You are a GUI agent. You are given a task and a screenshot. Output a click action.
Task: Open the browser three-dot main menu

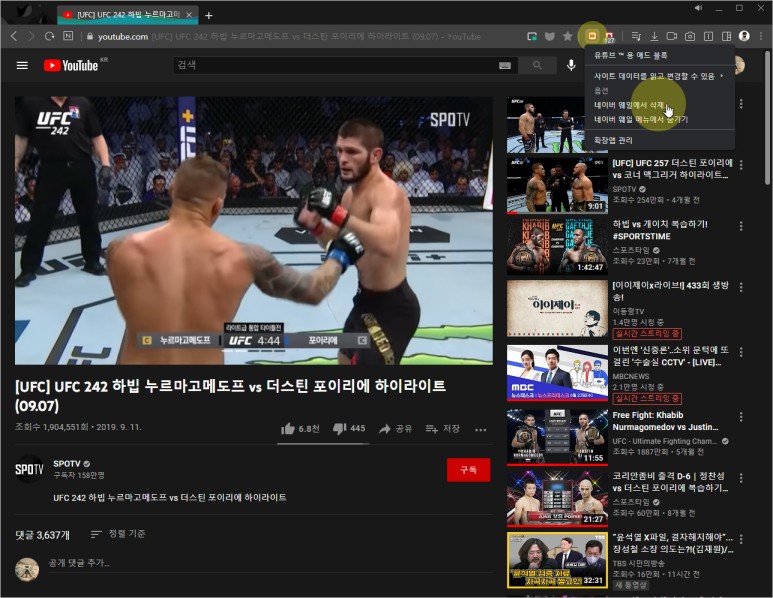tap(762, 36)
